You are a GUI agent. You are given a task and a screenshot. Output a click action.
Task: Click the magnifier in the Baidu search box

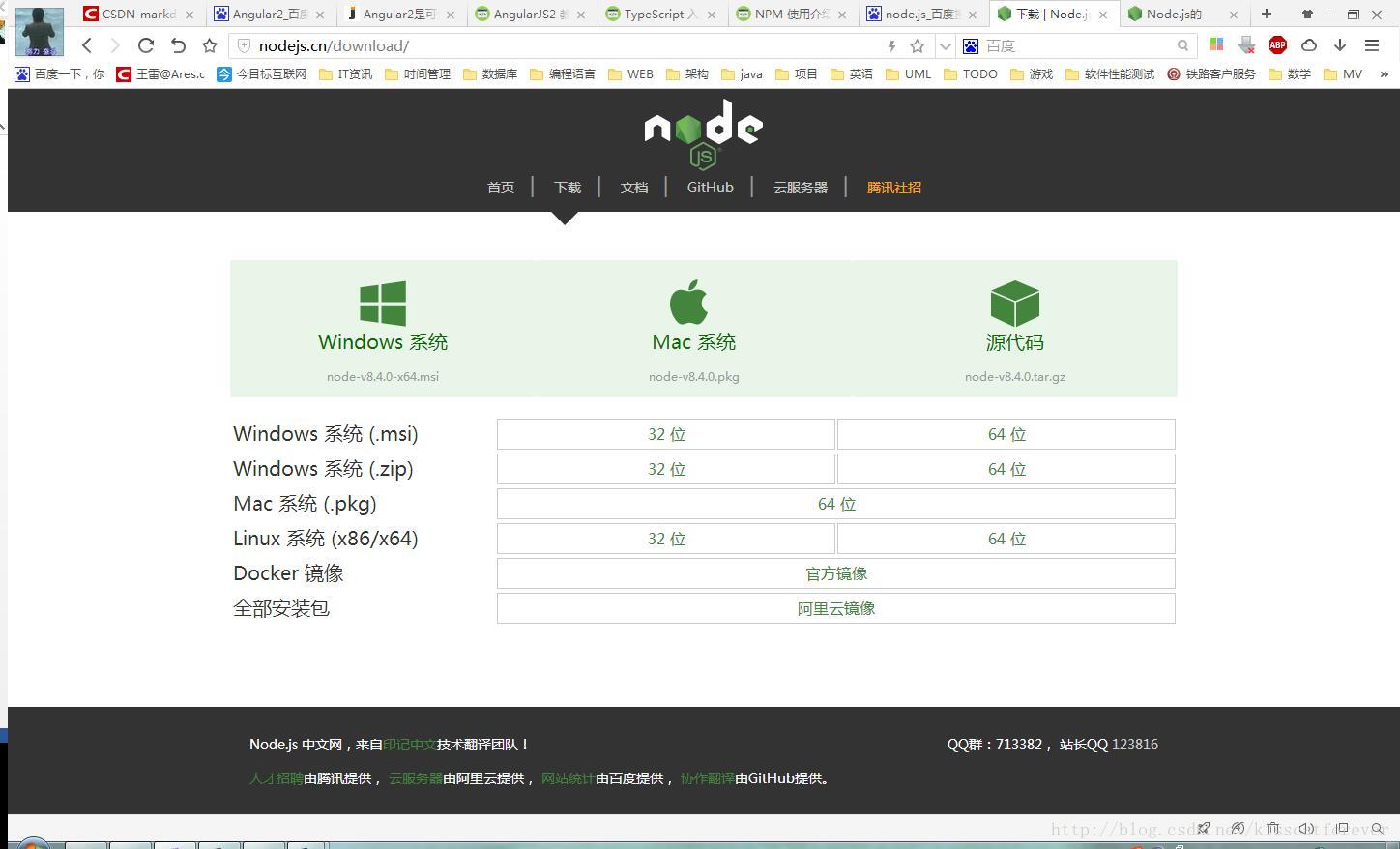[x=1182, y=45]
